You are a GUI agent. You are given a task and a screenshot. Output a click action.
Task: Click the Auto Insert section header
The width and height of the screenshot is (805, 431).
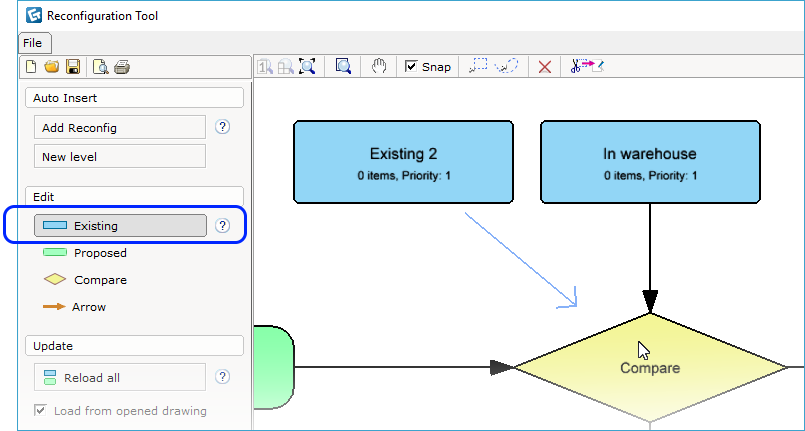134,97
